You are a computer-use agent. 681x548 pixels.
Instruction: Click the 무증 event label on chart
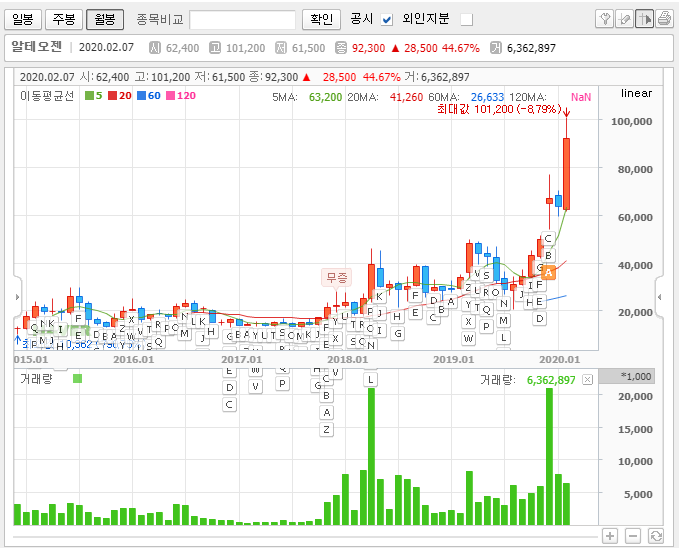[335, 276]
